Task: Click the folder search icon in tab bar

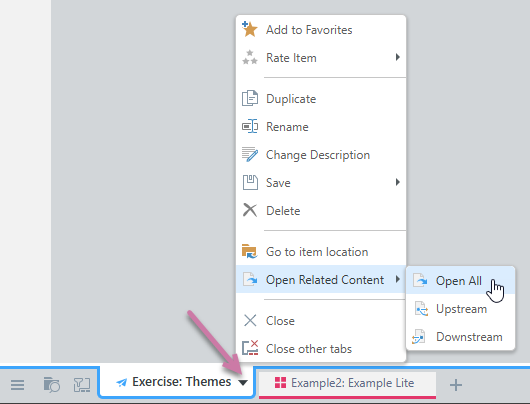Action: 51,385
